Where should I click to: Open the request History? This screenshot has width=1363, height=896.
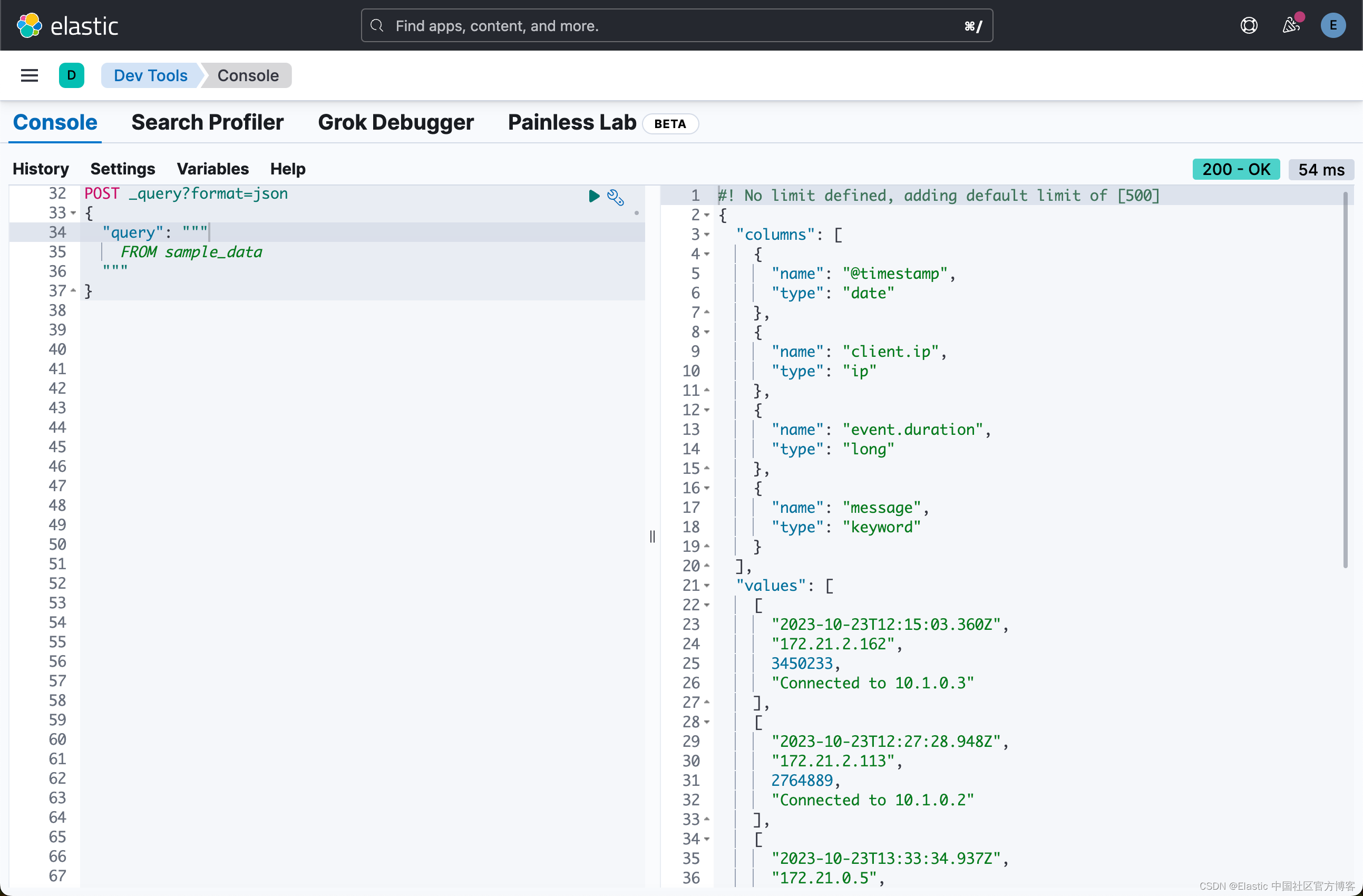click(41, 168)
